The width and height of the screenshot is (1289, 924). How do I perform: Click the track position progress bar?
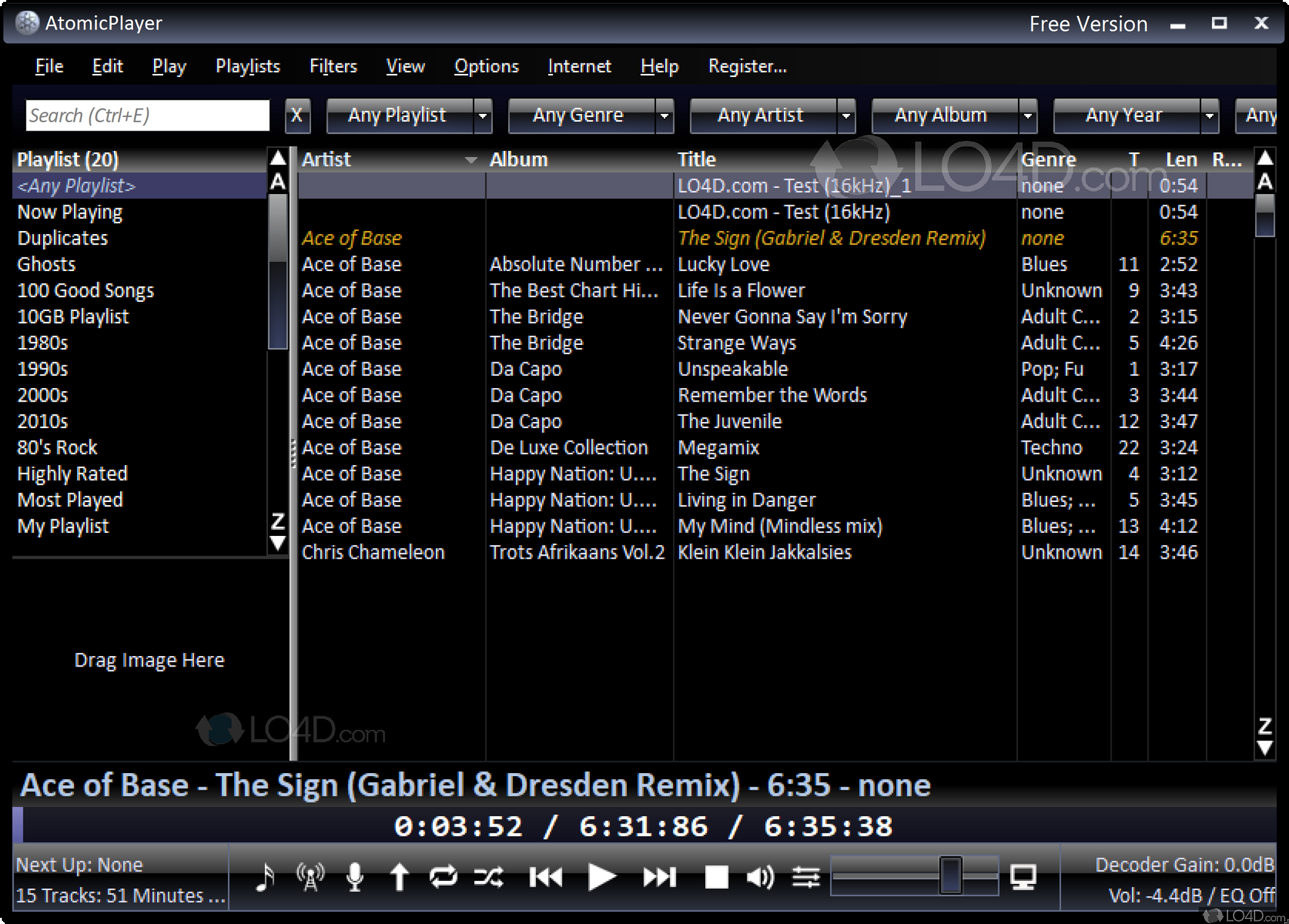point(644,825)
